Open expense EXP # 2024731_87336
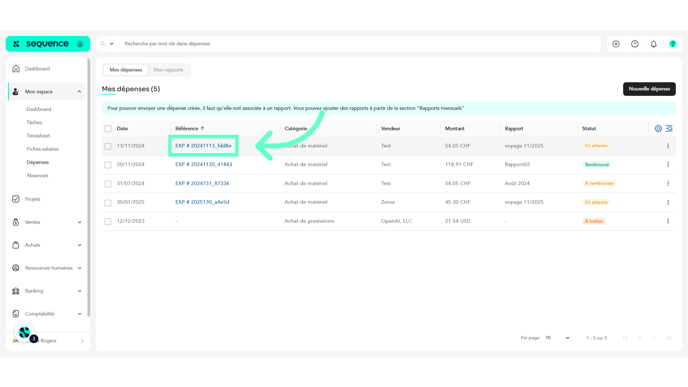Image resolution: width=688 pixels, height=387 pixels. coord(202,183)
